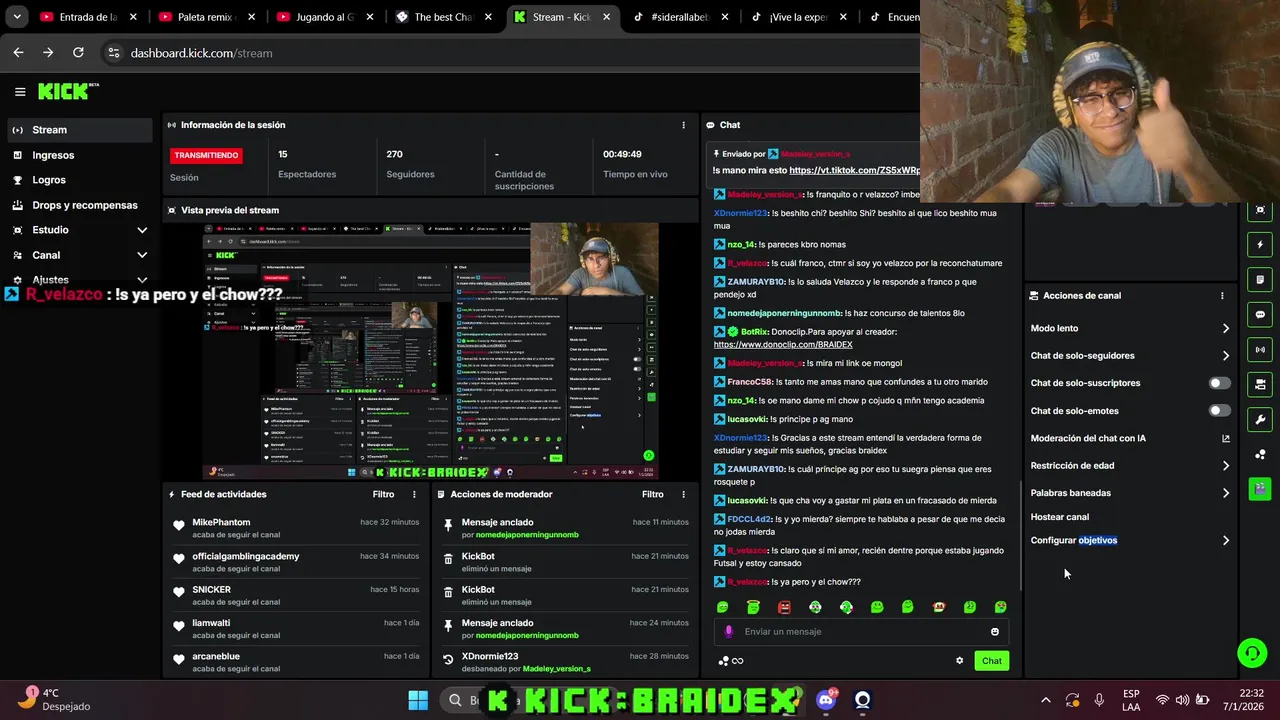Click inside the Enviar un mensaje field

(x=860, y=632)
